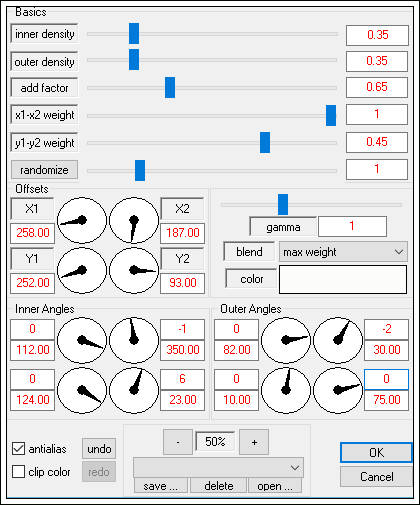This screenshot has height=505, width=420.
Task: Click the inner angle dial valued 350.00
Action: pos(134,340)
